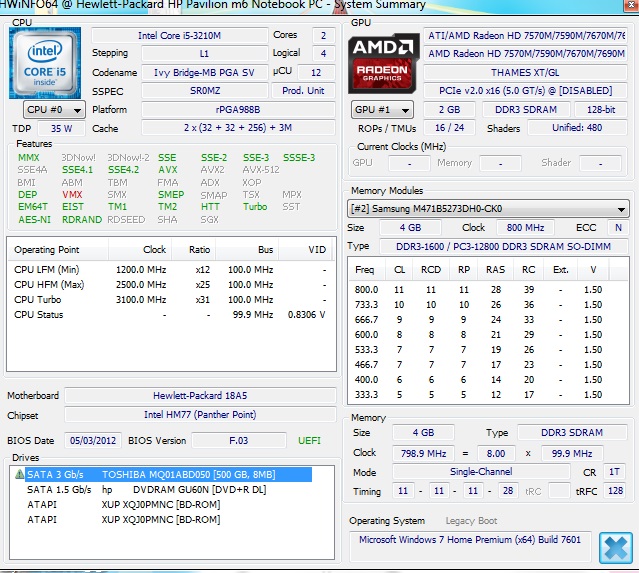
Task: Click the Hewlett-Packard 18A5 motherboard field
Action: [x=200, y=395]
